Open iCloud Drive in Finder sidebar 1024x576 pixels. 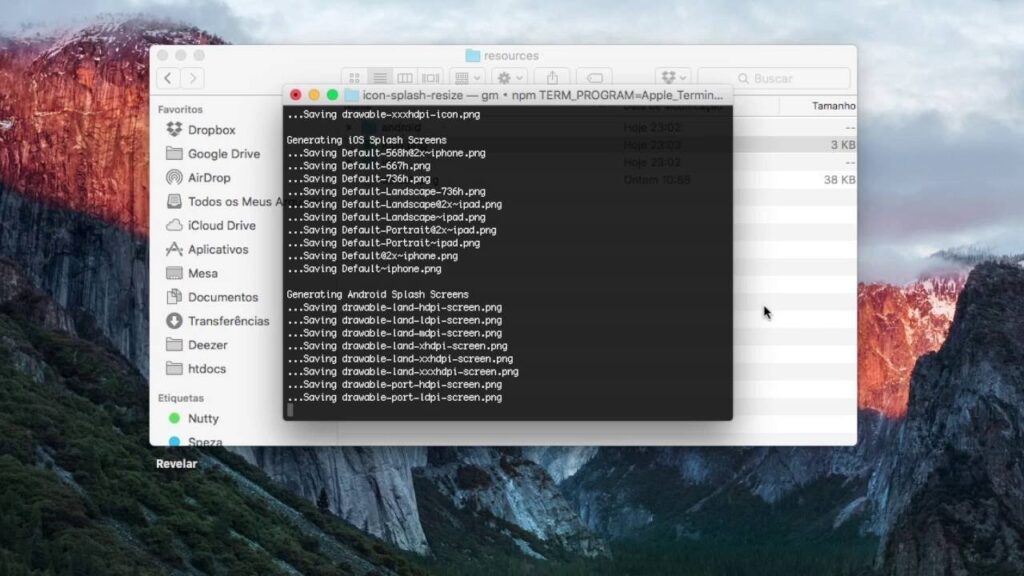[x=221, y=225]
